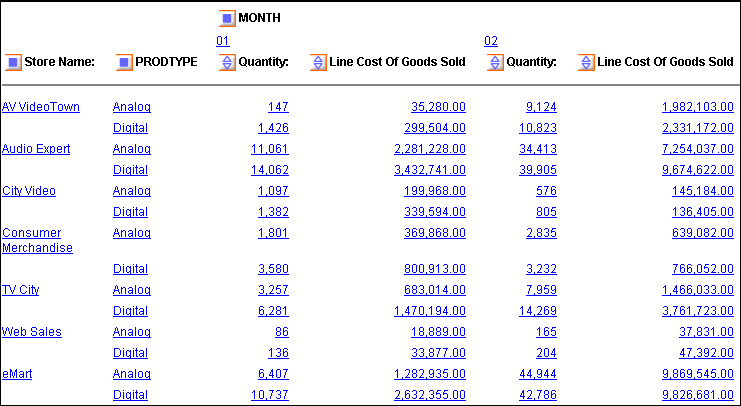Viewport: 741px width, 406px height.
Task: Click cost value 2,281,228.00
Action: pos(430,149)
